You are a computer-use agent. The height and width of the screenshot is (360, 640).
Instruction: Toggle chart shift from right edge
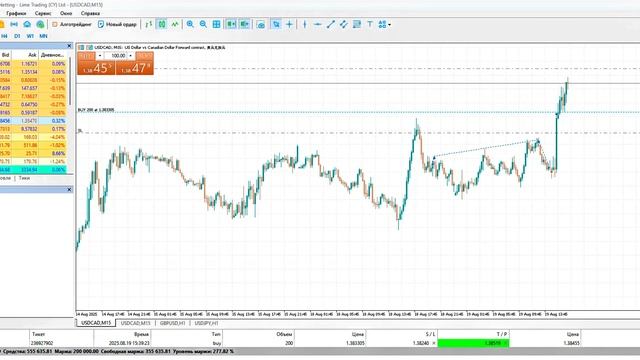[244, 24]
